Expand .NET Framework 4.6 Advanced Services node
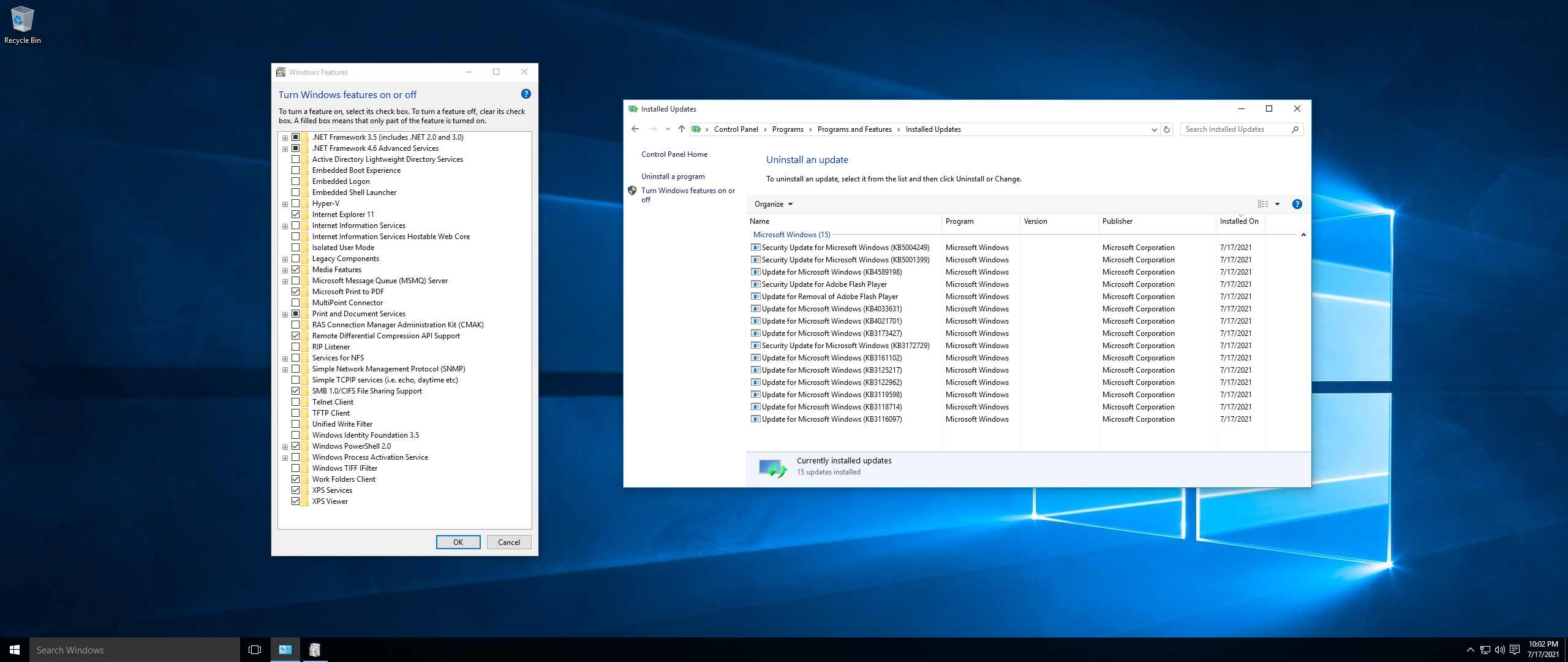Viewport: 1568px width, 662px height. pos(285,149)
